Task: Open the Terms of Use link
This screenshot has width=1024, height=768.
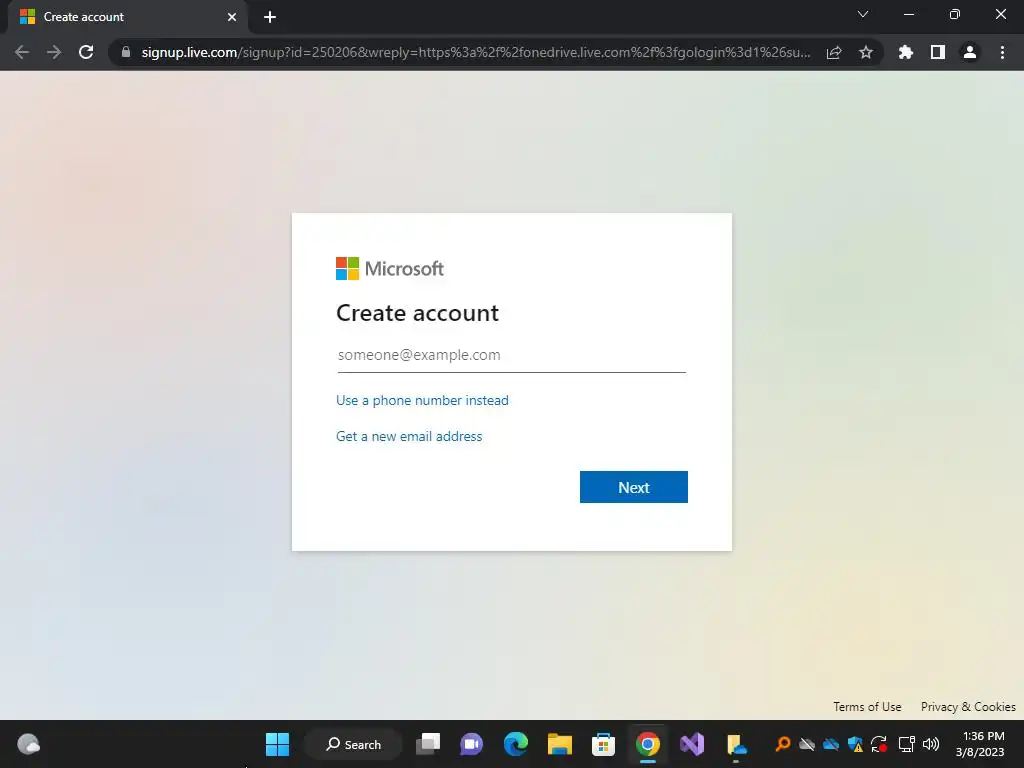Action: tap(867, 707)
